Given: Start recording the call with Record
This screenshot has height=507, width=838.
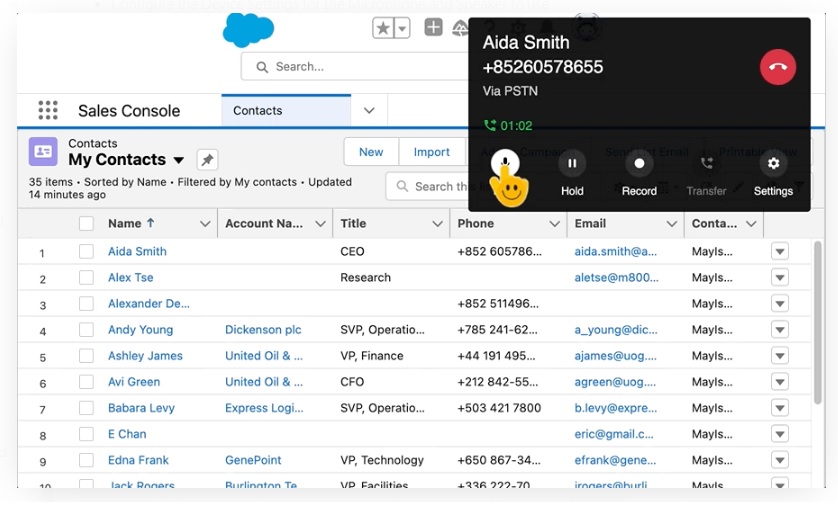Looking at the screenshot, I should 639,163.
